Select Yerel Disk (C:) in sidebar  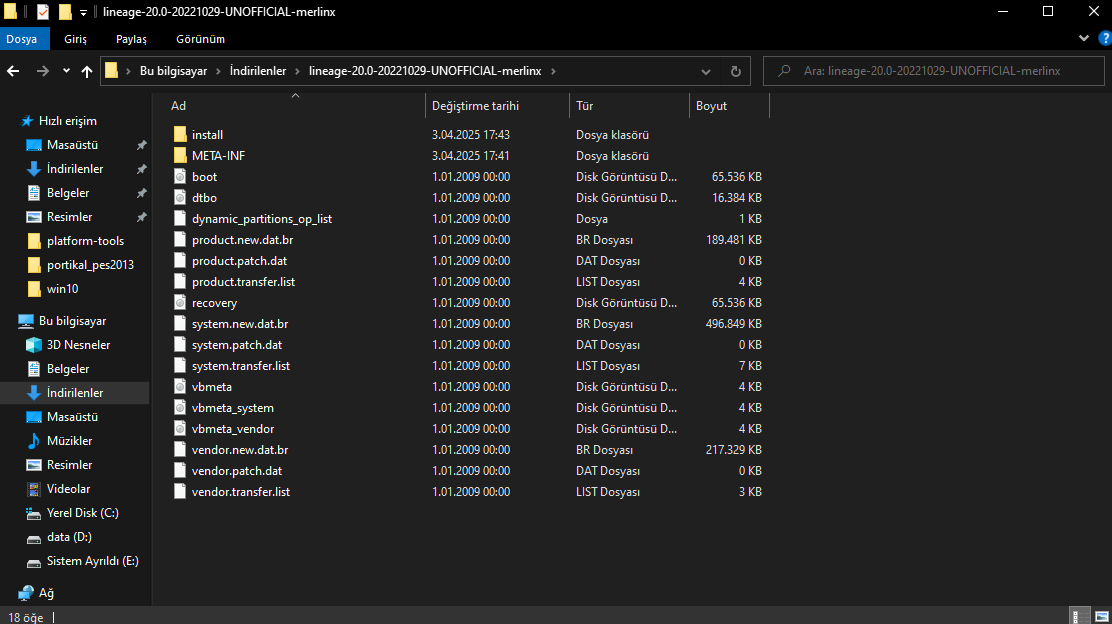coord(82,513)
